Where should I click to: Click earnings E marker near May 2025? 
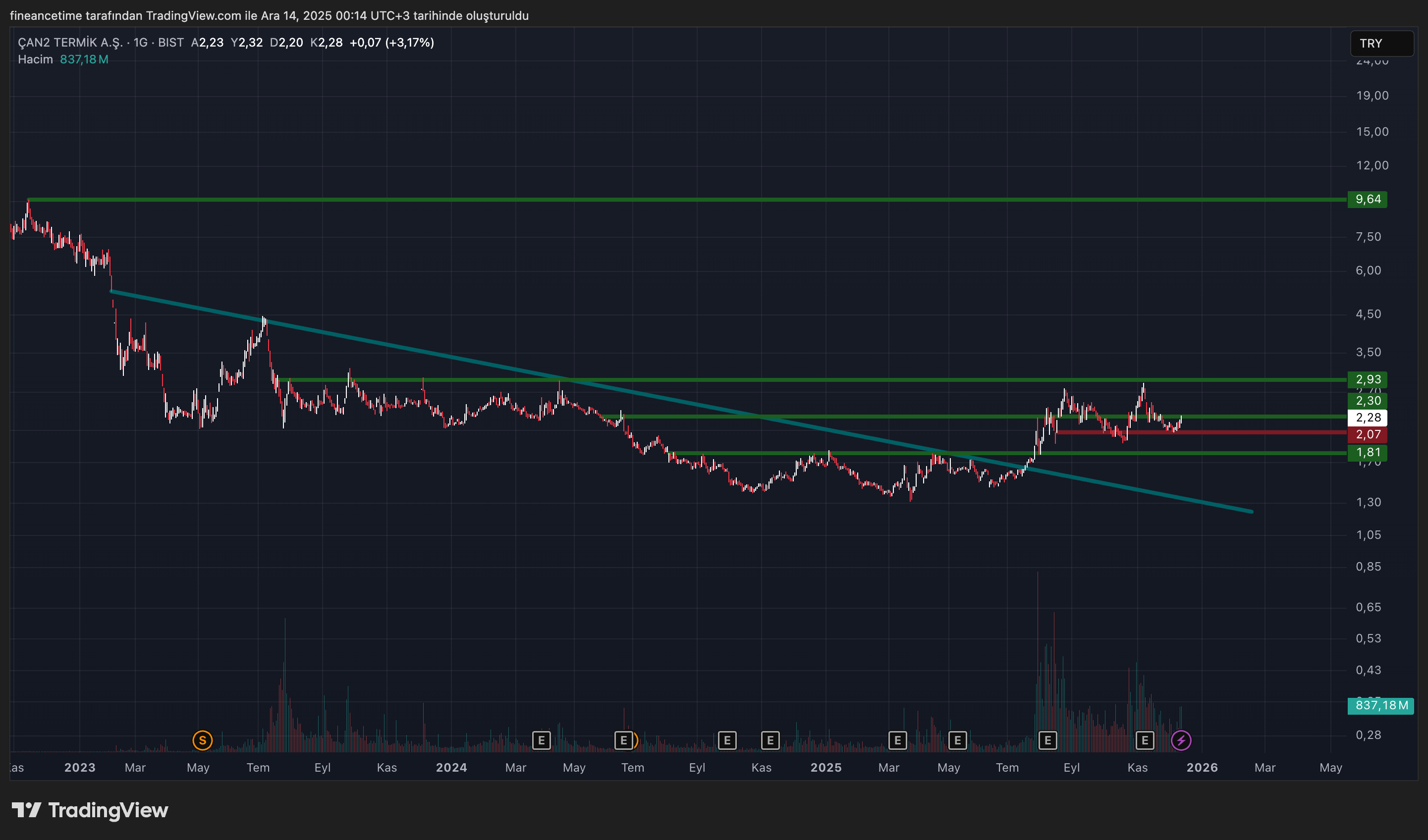[958, 740]
